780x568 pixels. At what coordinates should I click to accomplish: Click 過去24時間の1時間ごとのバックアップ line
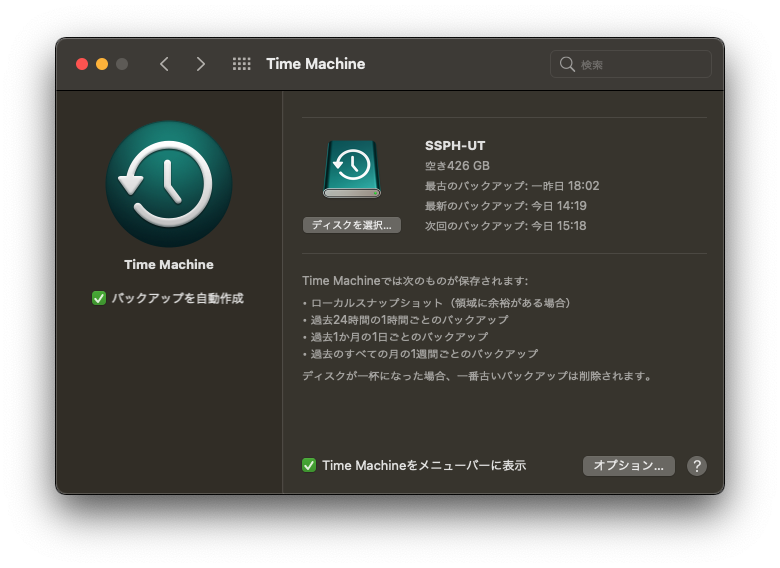(x=405, y=320)
